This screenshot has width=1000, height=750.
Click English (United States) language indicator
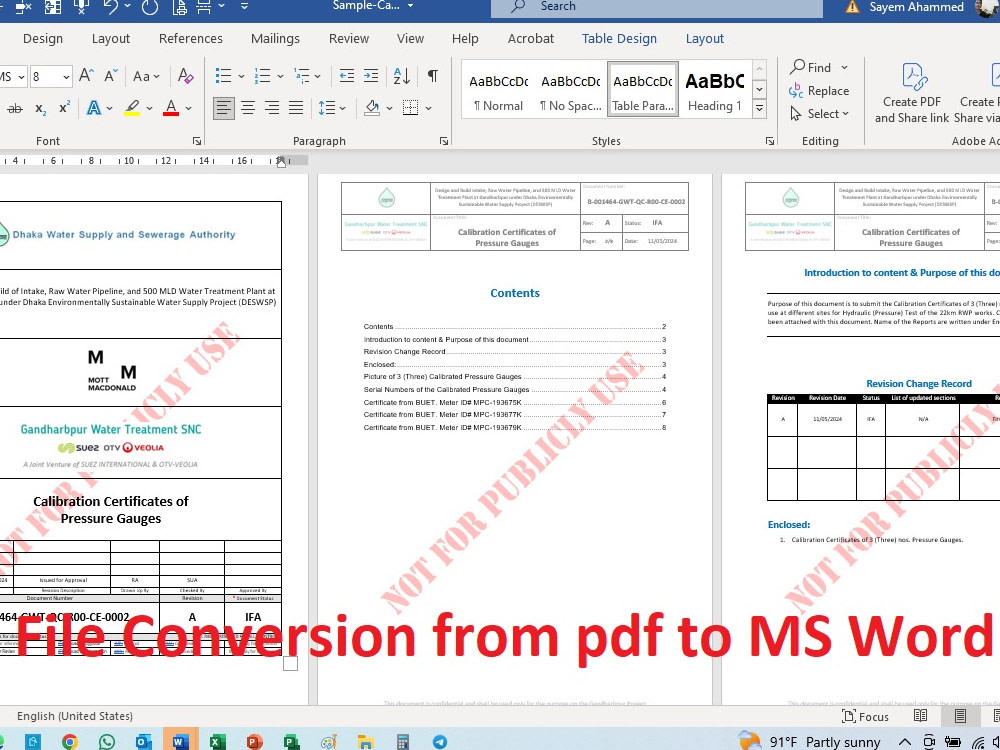pos(75,716)
